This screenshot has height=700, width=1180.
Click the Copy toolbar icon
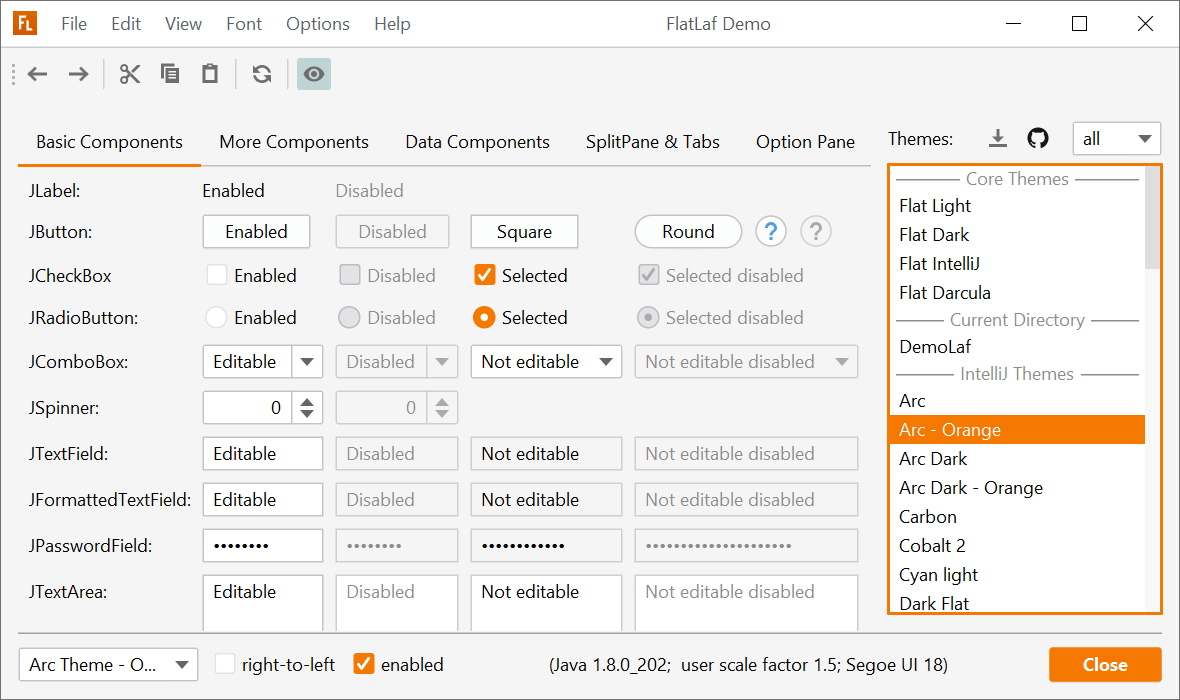pyautogui.click(x=170, y=74)
